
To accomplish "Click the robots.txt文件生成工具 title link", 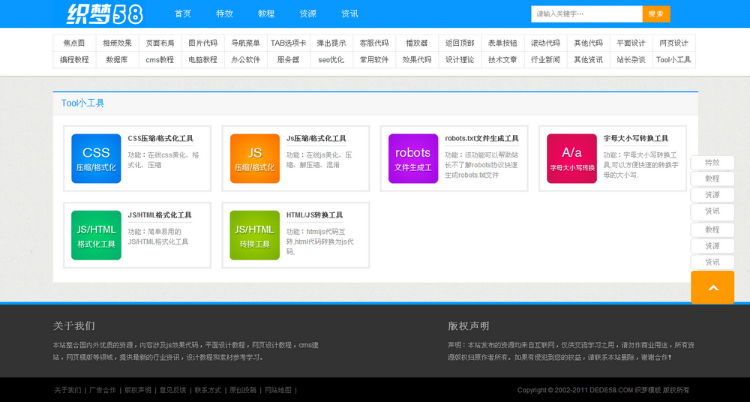I will click(x=482, y=138).
